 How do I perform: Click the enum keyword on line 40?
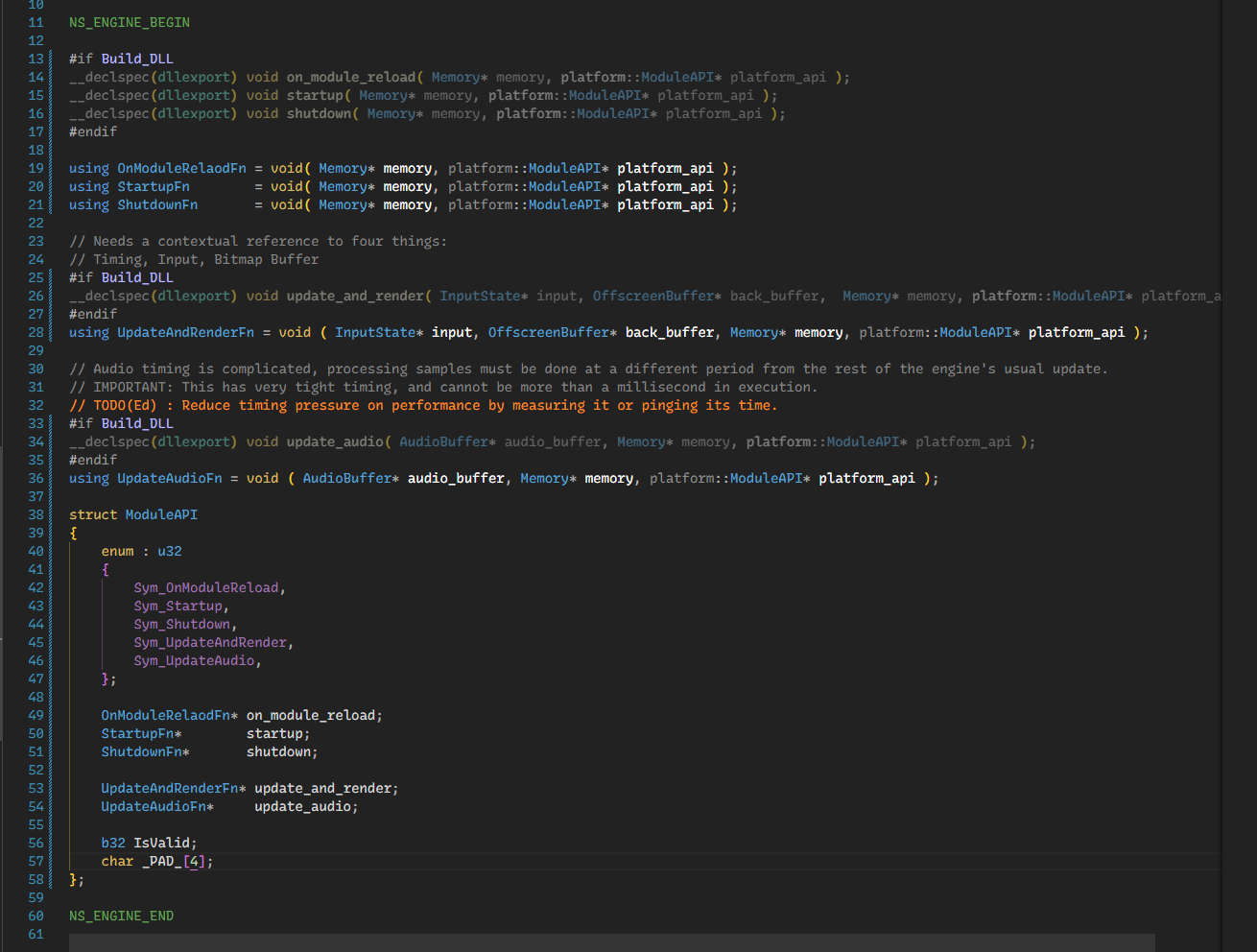(117, 551)
